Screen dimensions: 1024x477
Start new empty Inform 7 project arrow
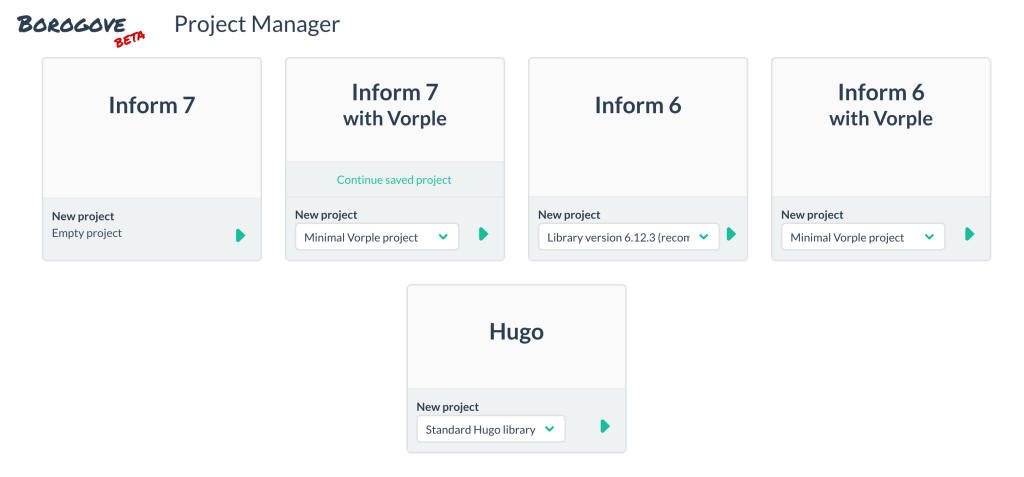coord(240,235)
